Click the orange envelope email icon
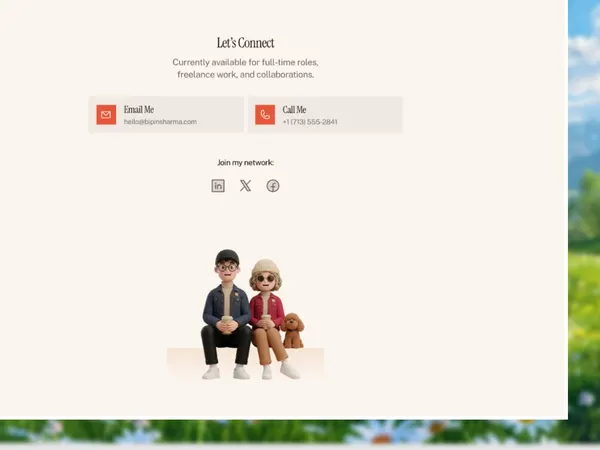Image resolution: width=600 pixels, height=450 pixels. [x=106, y=115]
